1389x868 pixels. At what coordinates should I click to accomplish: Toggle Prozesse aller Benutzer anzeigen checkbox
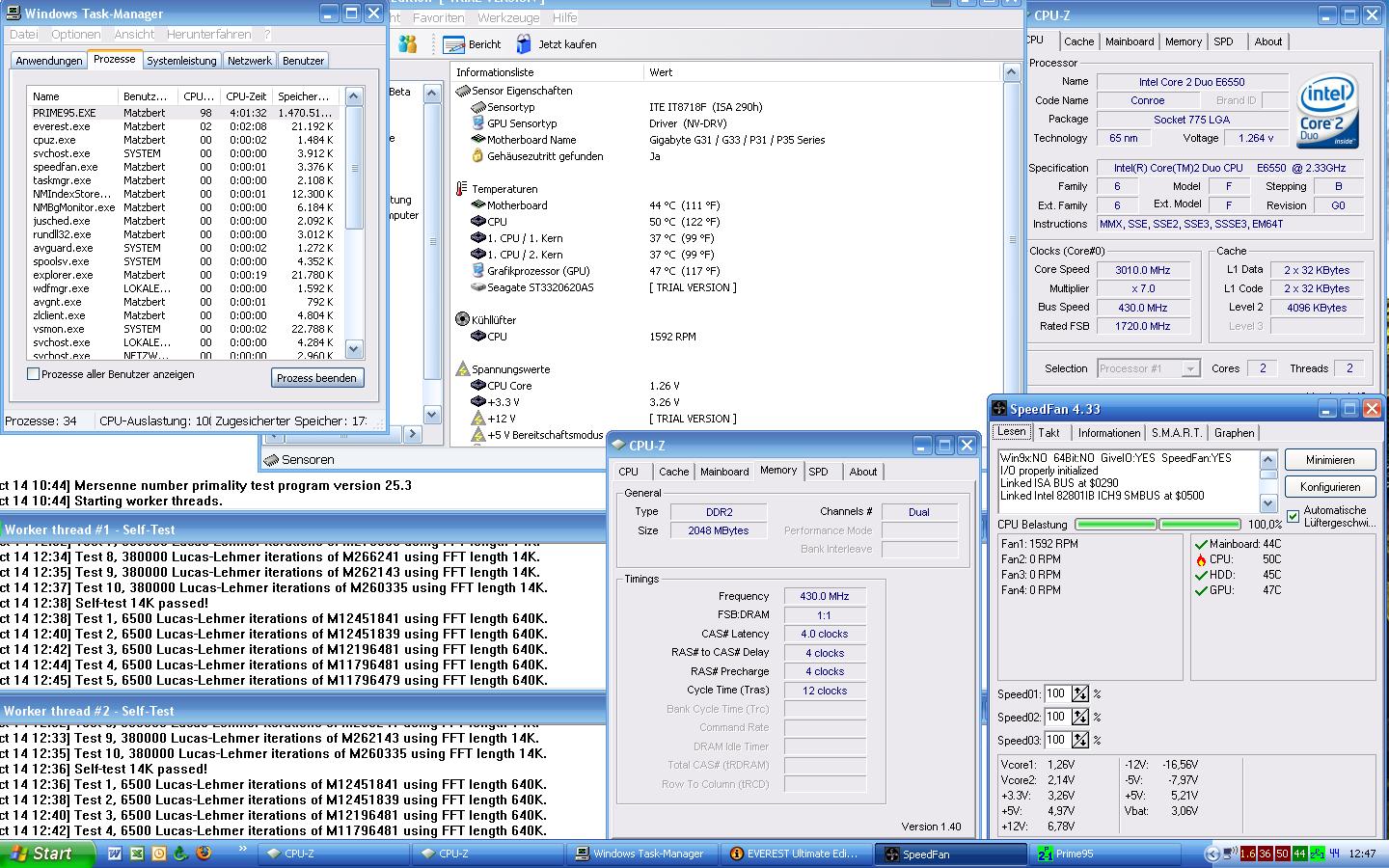pyautogui.click(x=34, y=374)
